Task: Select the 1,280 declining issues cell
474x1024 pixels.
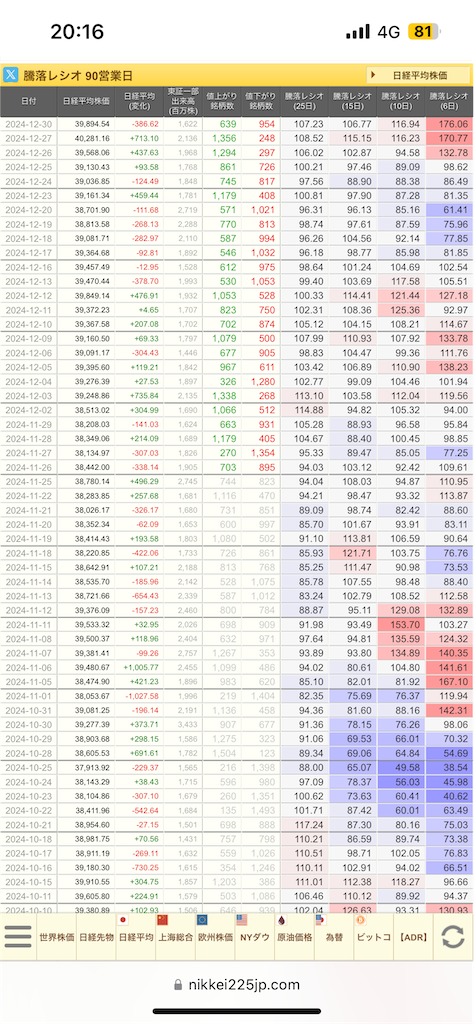Action: [x=261, y=381]
